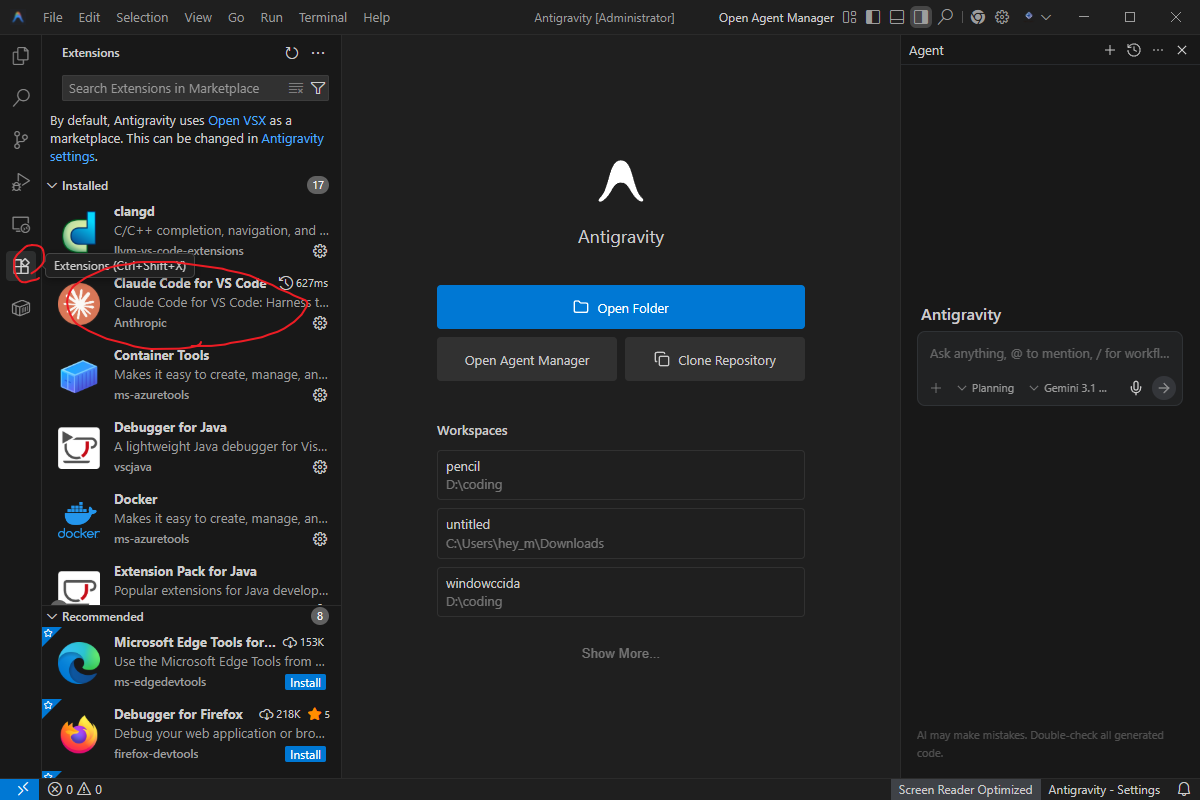Screen dimensions: 1200x800
Task: Click Show More workspaces
Action: 621,653
